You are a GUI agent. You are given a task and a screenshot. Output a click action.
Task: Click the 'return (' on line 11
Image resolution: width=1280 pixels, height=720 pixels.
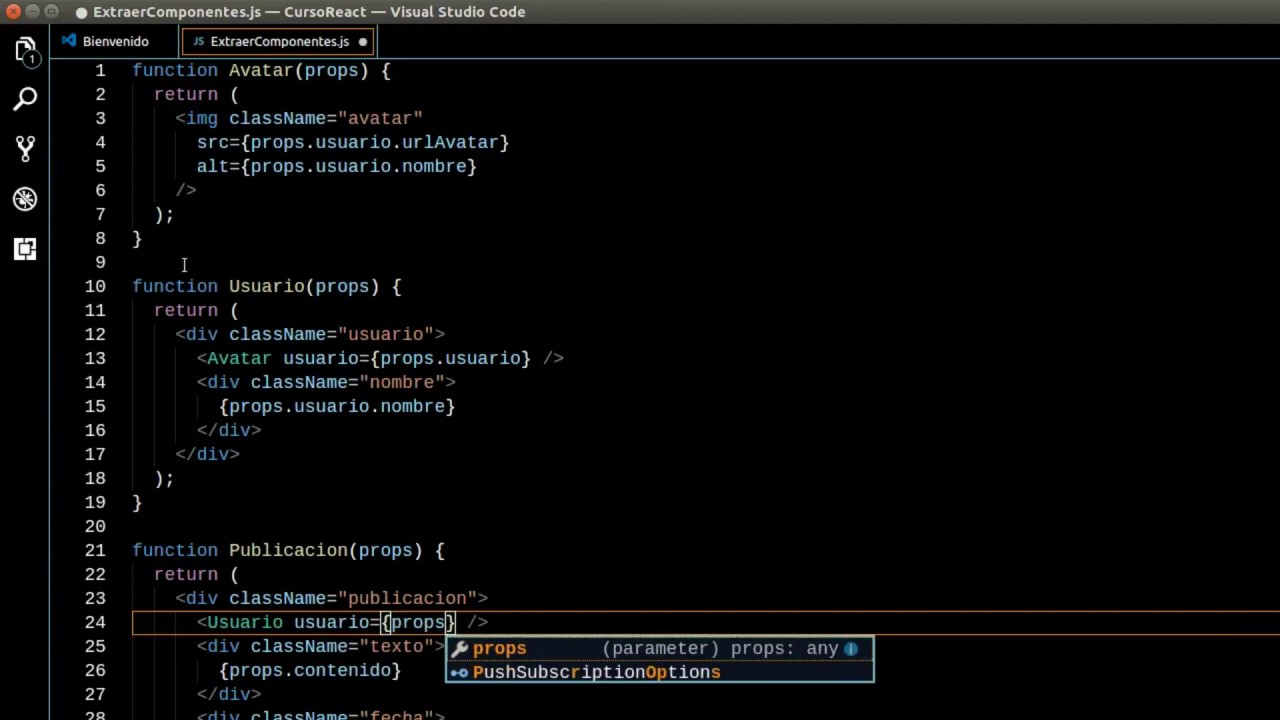196,310
